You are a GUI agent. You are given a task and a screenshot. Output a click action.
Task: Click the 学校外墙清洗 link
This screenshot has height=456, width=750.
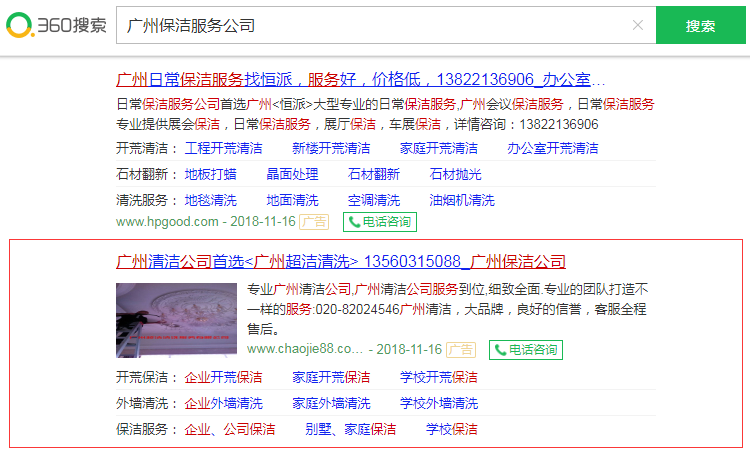click(439, 404)
